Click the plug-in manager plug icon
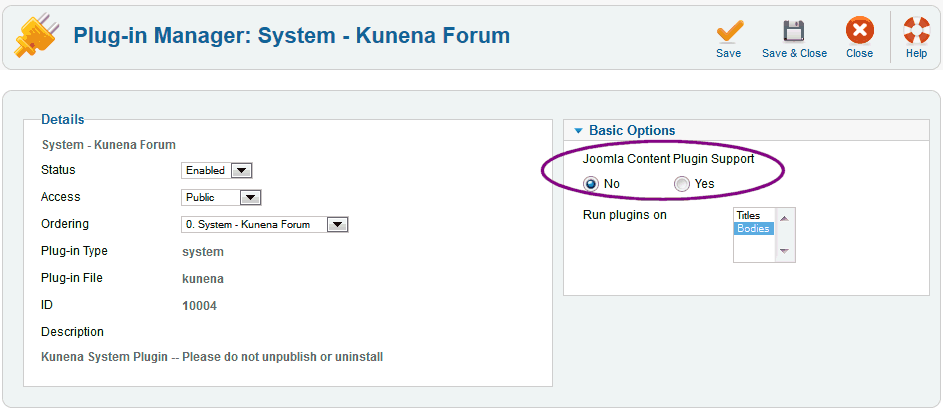Viewport: 943px width, 411px height. (x=33, y=36)
